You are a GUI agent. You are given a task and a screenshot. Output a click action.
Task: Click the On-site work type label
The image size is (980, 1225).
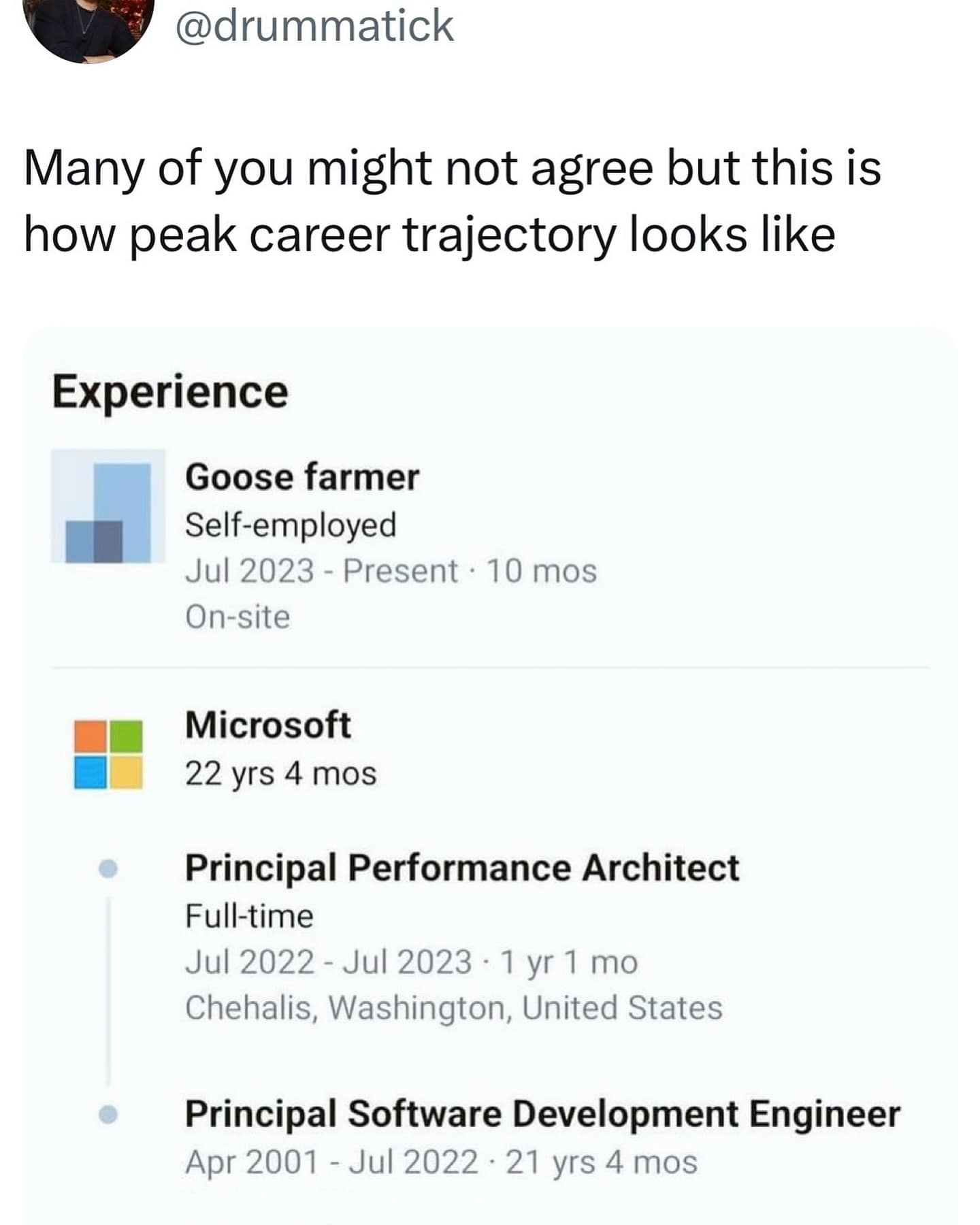pyautogui.click(x=238, y=617)
